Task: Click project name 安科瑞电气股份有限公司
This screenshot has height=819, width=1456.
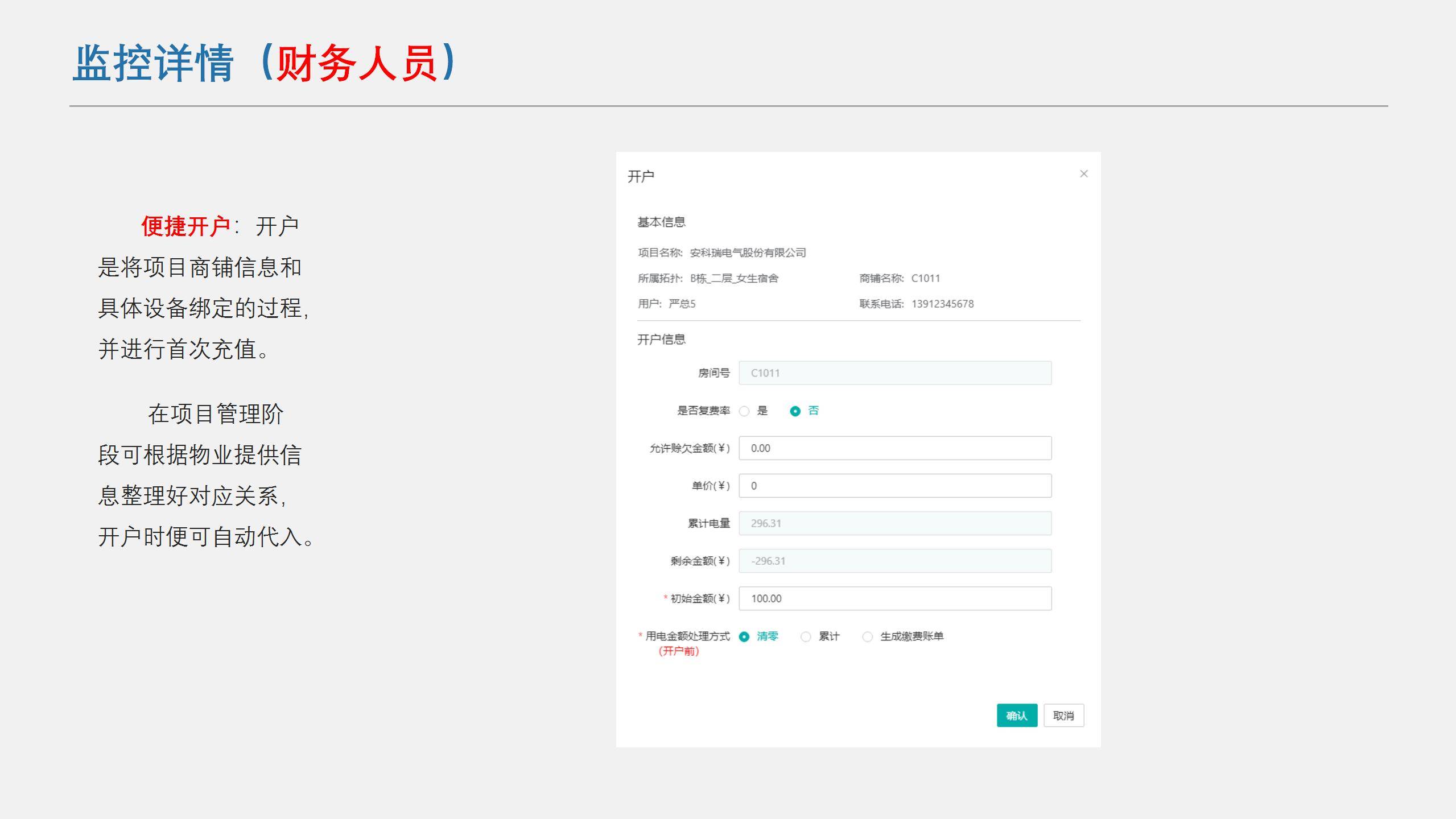Action: click(x=748, y=253)
